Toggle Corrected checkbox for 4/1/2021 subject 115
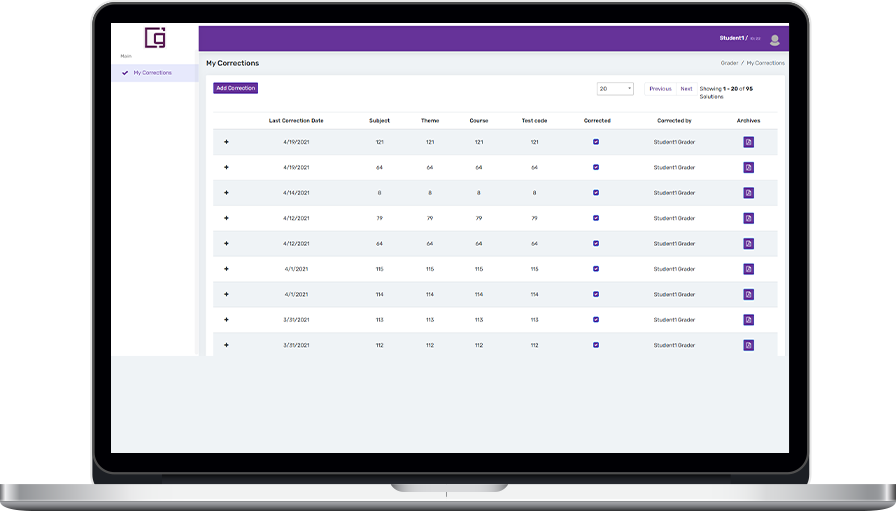 coord(596,269)
